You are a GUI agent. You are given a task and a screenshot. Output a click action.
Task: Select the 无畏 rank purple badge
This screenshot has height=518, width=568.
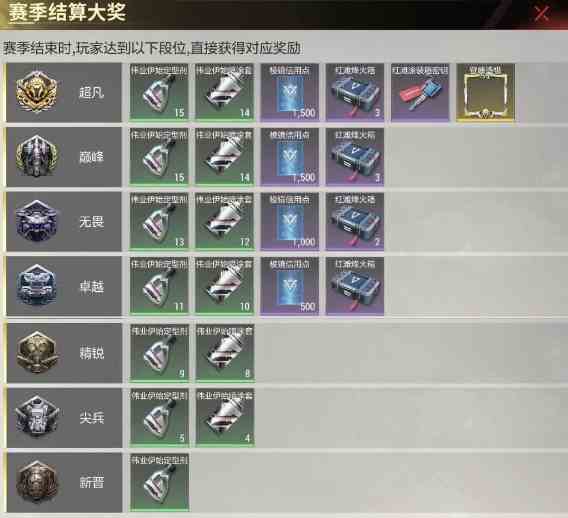point(36,221)
